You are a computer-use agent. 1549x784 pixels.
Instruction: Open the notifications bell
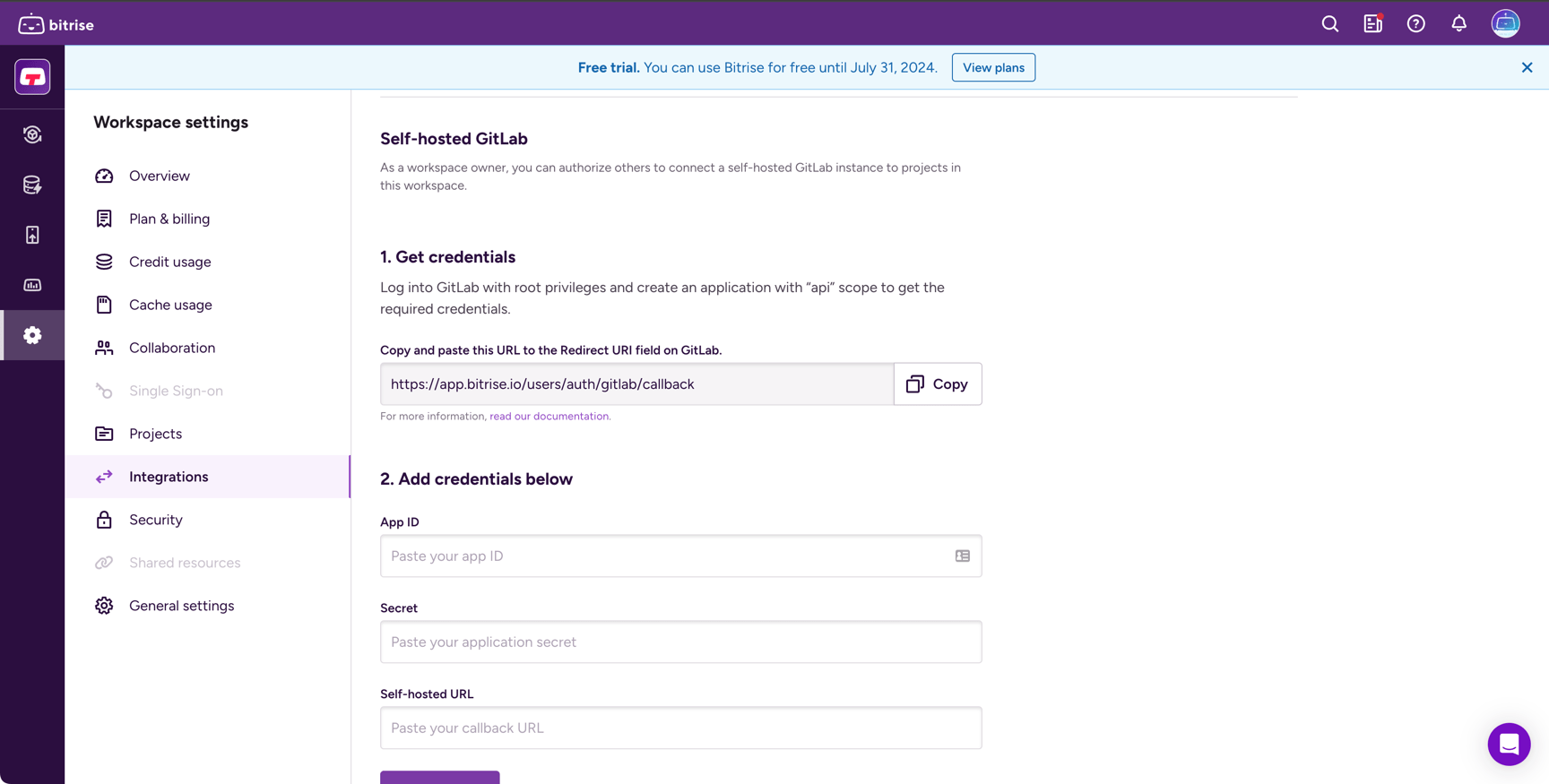coord(1459,24)
